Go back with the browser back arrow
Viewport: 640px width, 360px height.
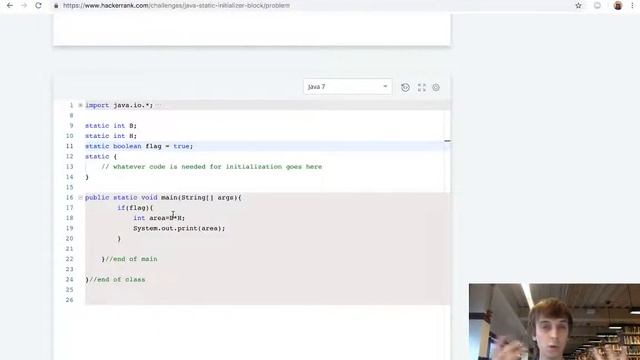pyautogui.click(x=9, y=6)
